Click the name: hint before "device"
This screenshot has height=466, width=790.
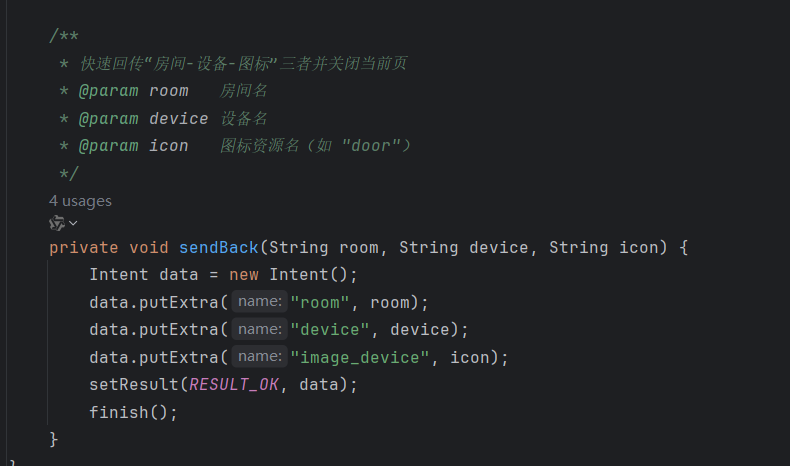259,329
